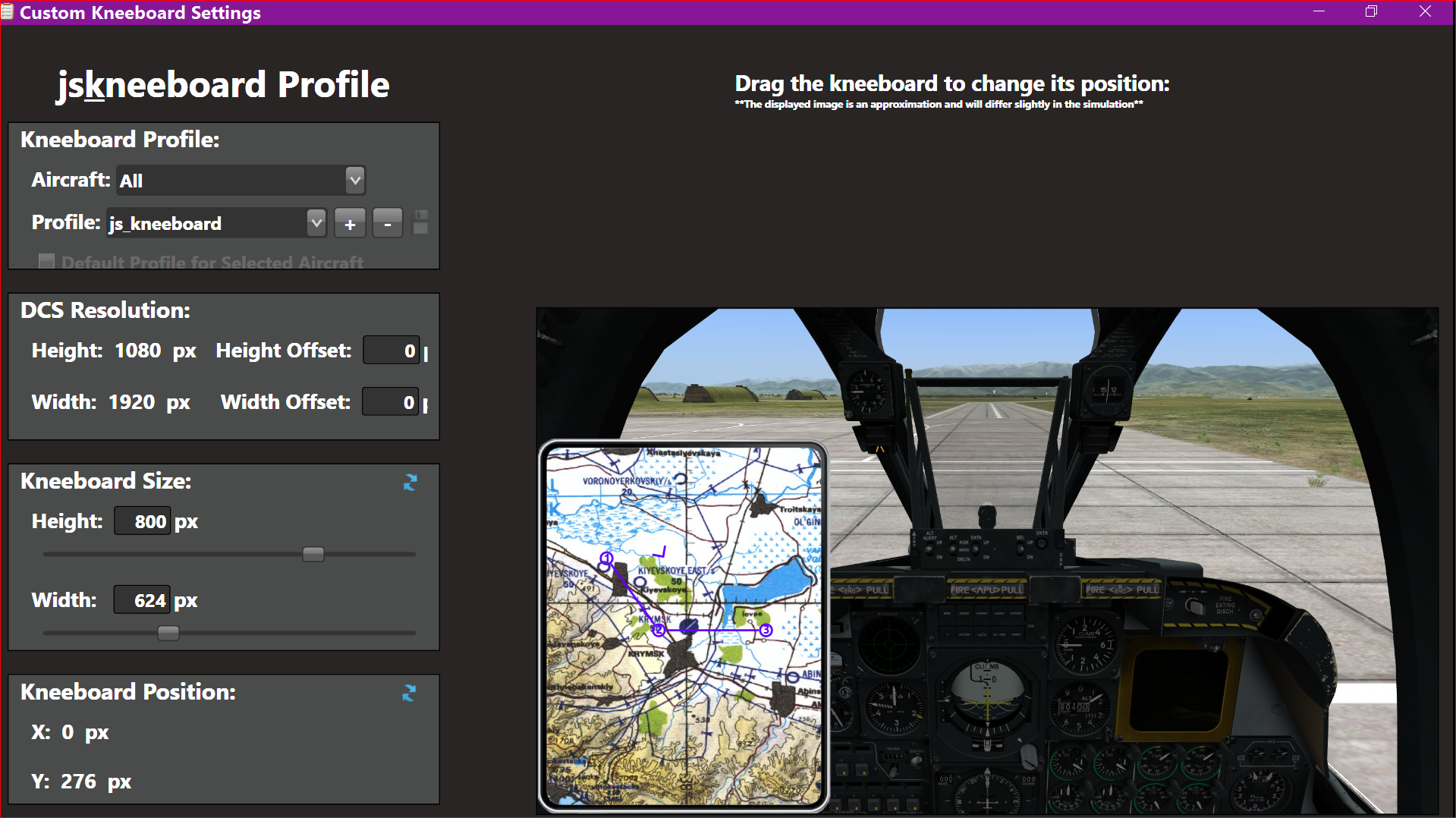The width and height of the screenshot is (1456, 818).
Task: Click the DCS Width 1920 value
Action: point(132,402)
